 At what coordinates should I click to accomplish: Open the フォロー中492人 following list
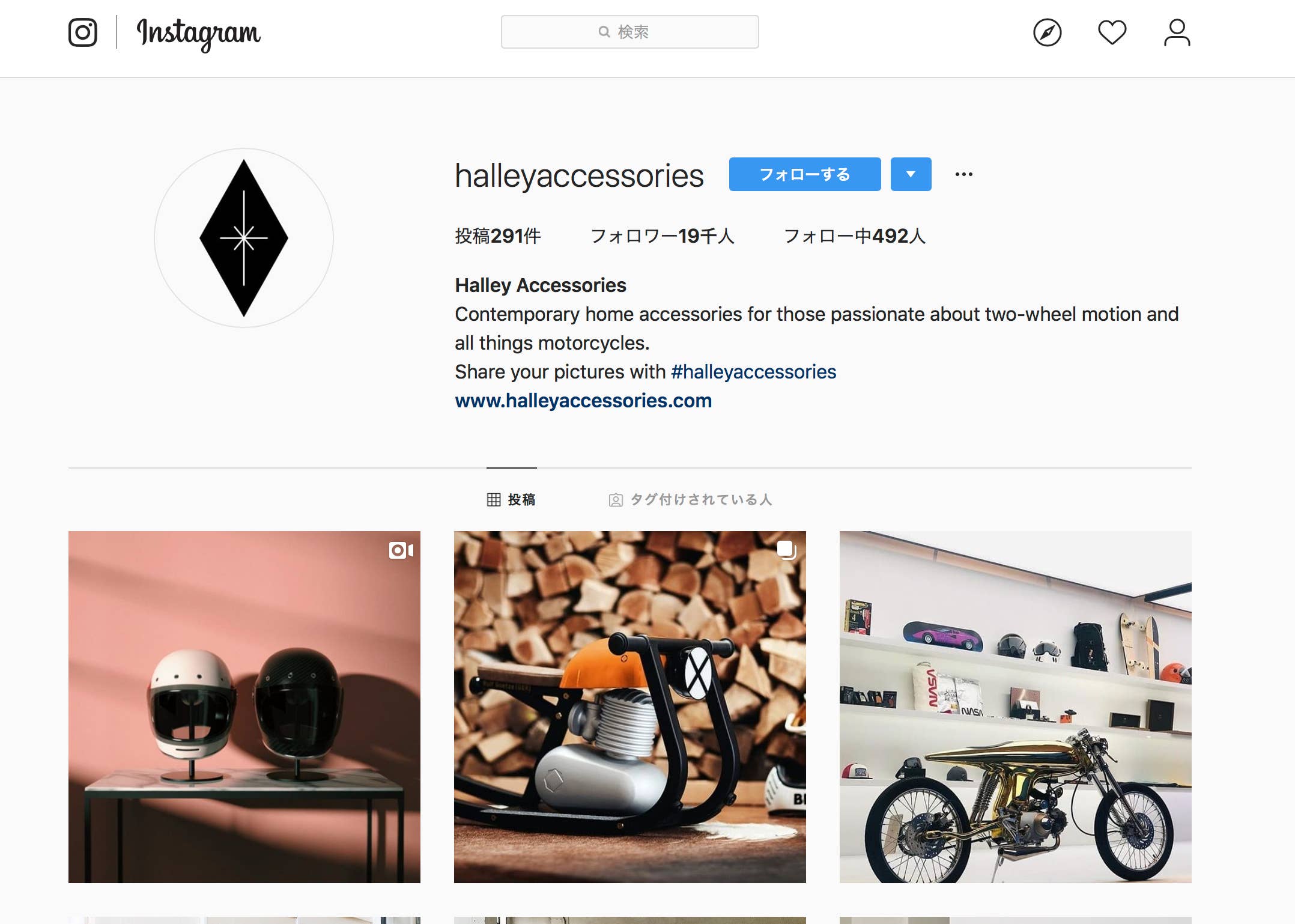pos(855,236)
